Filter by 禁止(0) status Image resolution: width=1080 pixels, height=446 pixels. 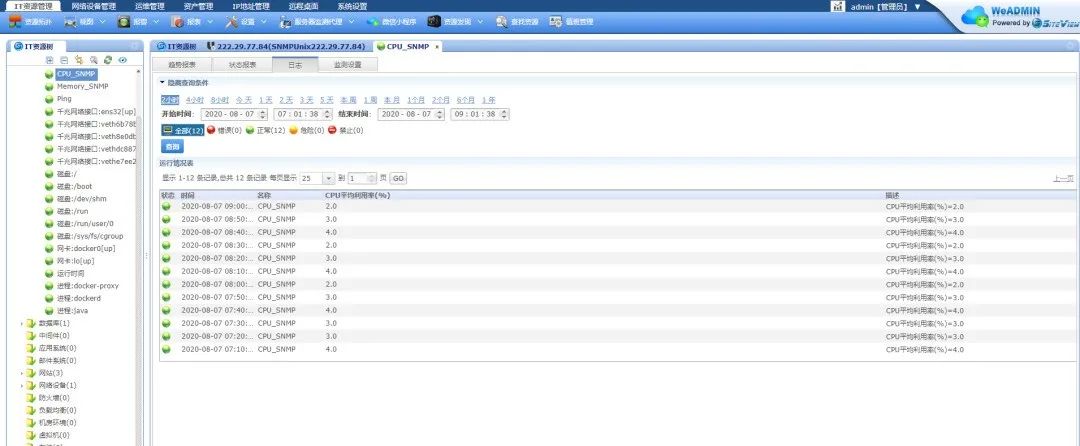click(345, 130)
